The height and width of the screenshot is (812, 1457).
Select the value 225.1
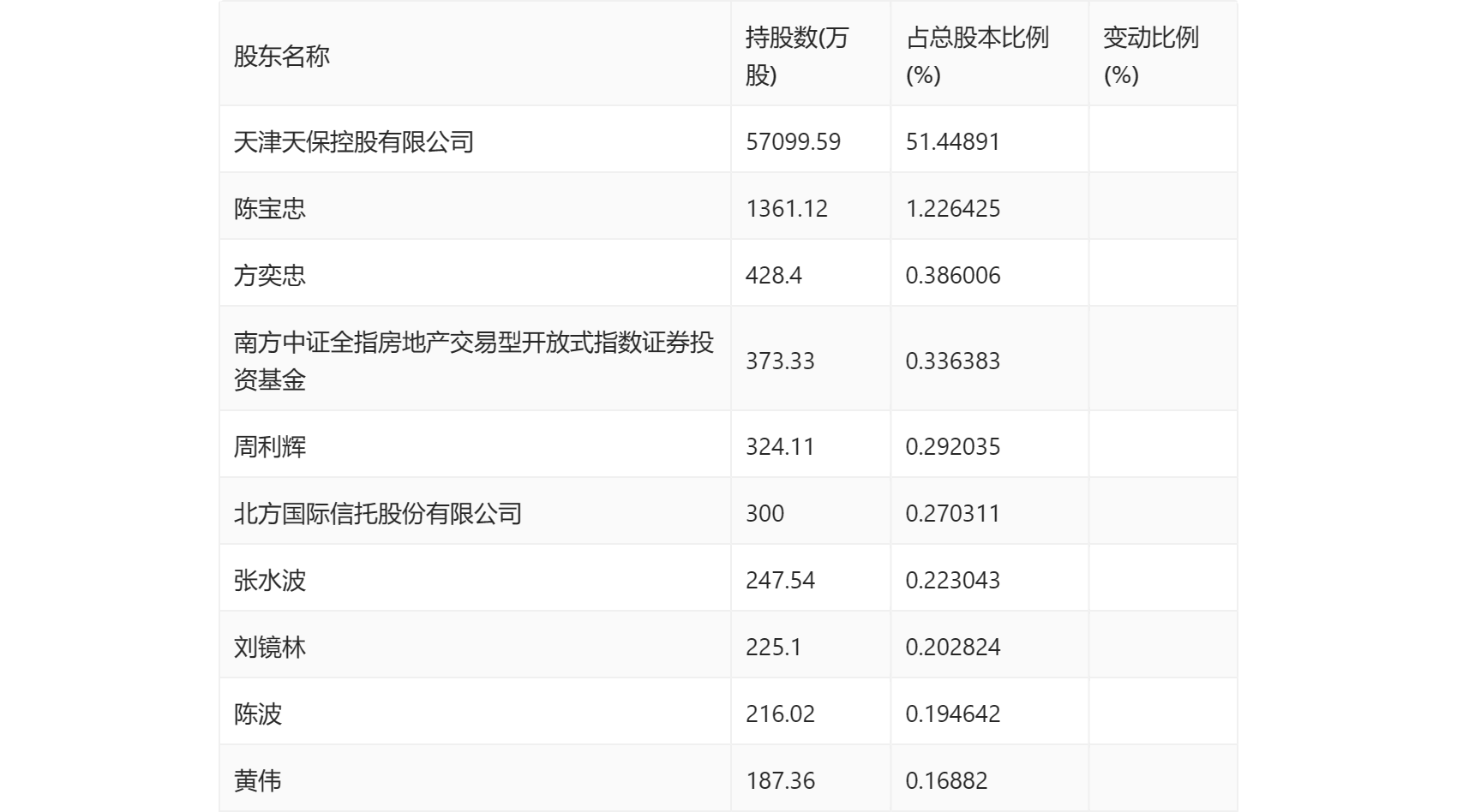774,648
